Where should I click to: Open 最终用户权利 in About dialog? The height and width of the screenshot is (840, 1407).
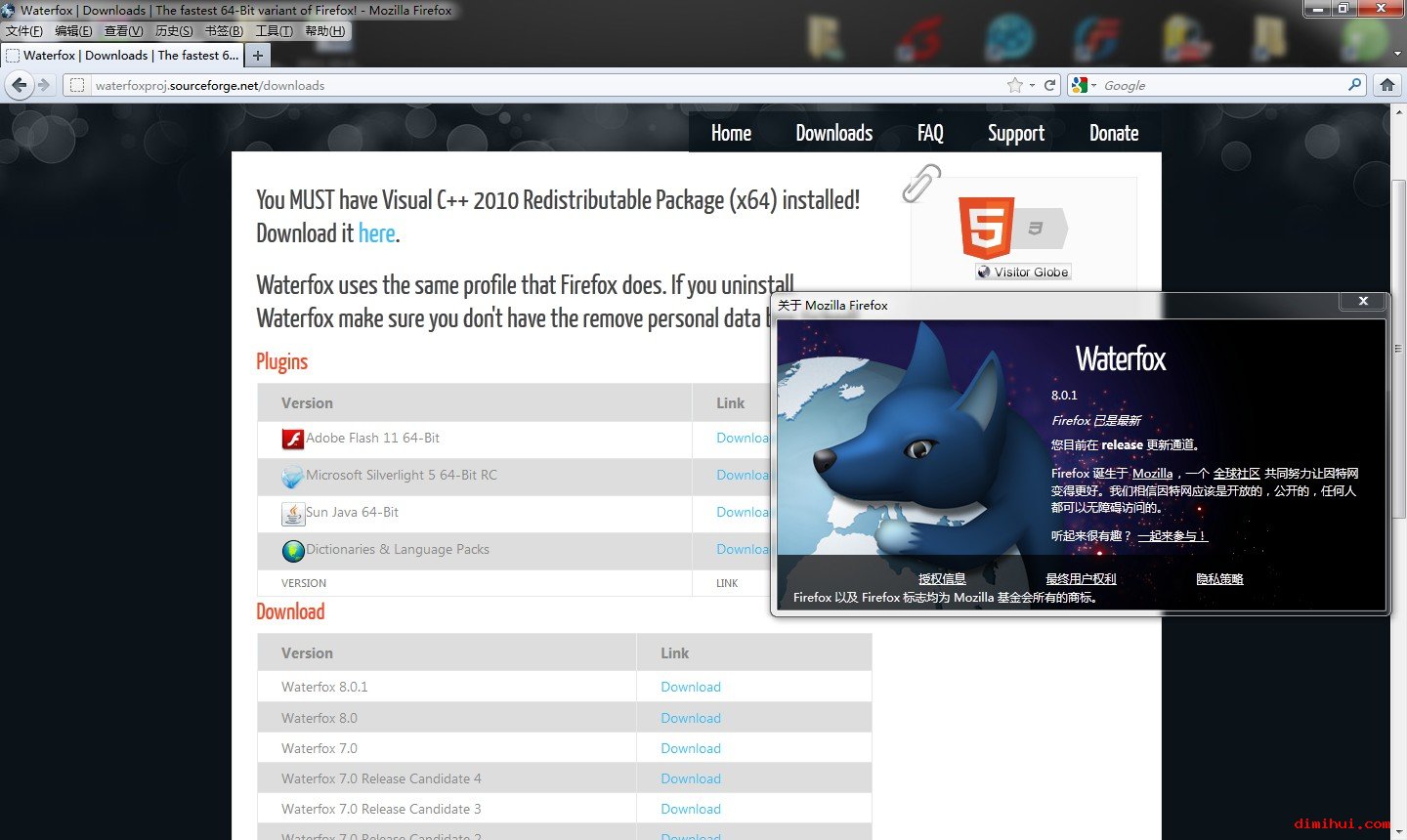pos(1081,579)
